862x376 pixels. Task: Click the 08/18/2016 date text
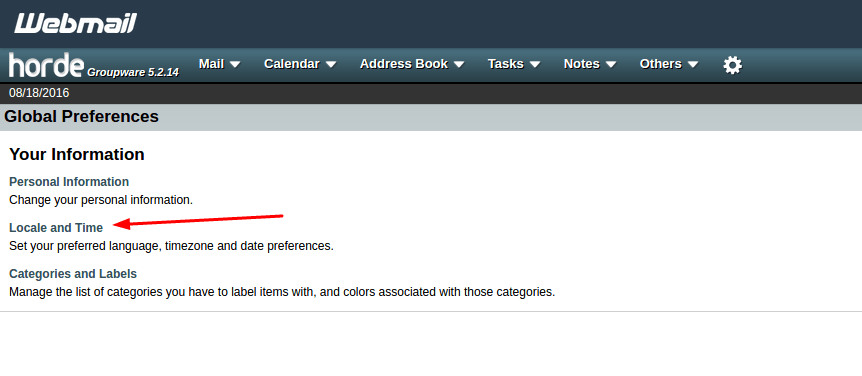pyautogui.click(x=39, y=93)
